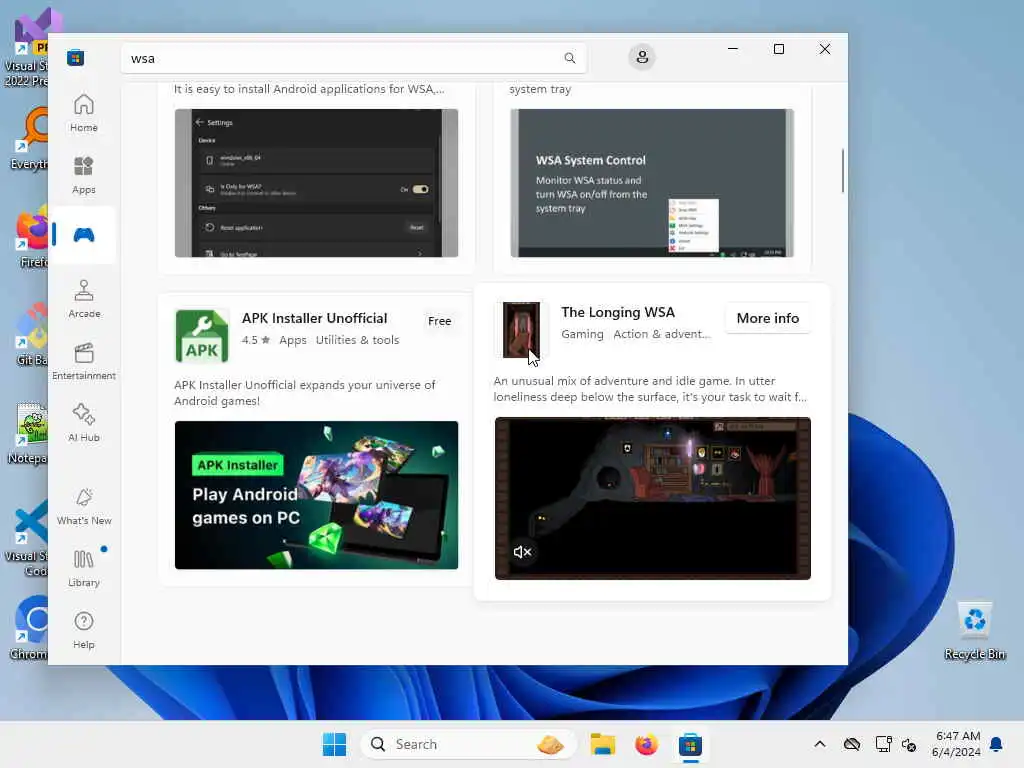Image resolution: width=1024 pixels, height=768 pixels.
Task: Click the taskbar Search box
Action: pyautogui.click(x=468, y=744)
